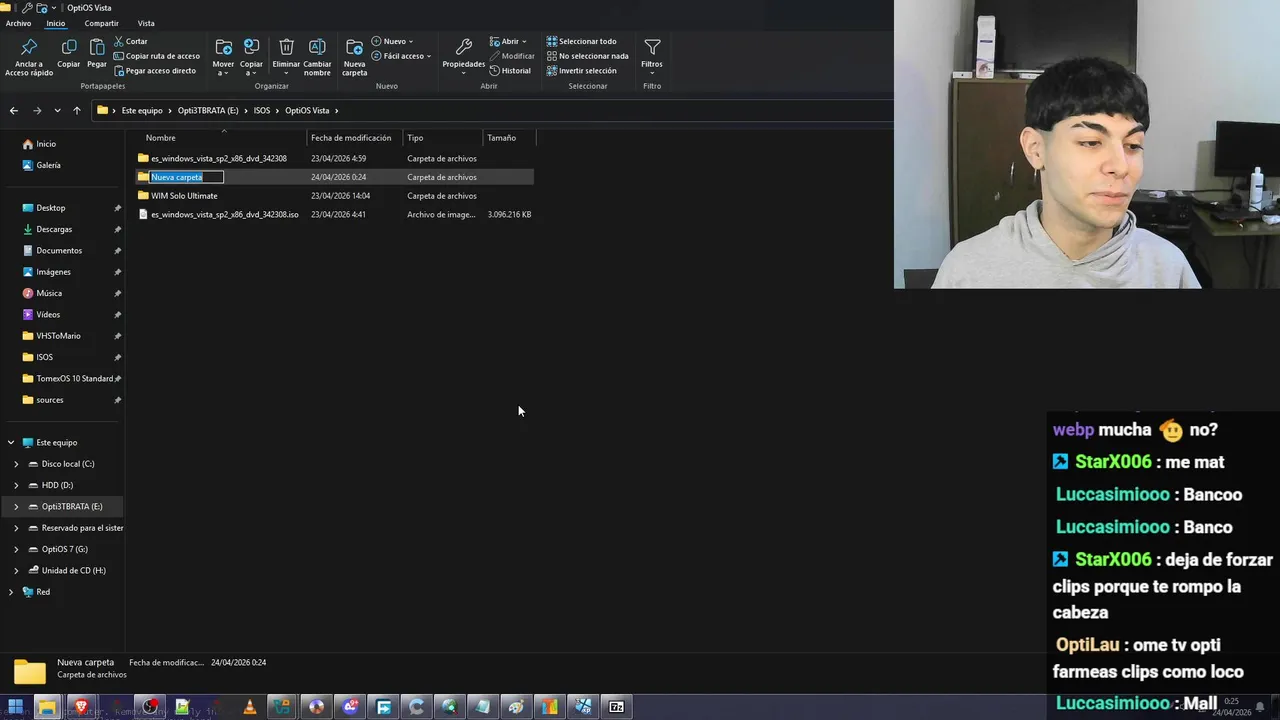Go back with the left arrow

coord(13,110)
